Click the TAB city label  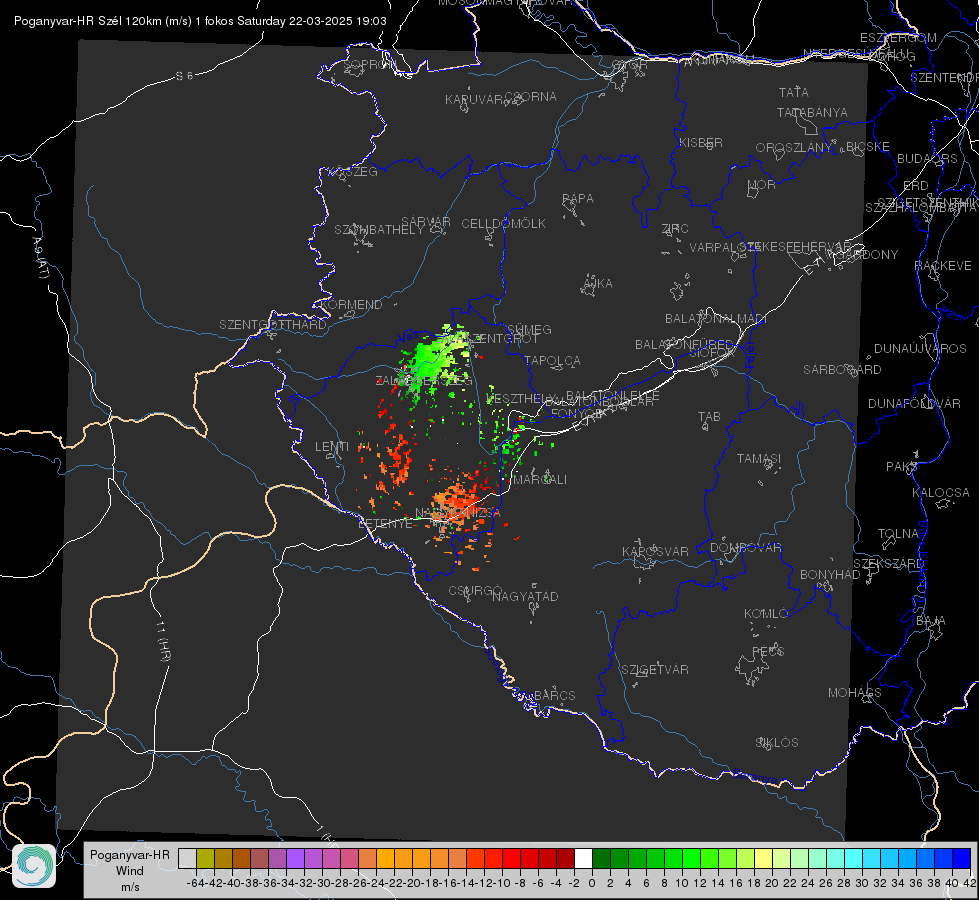point(709,417)
